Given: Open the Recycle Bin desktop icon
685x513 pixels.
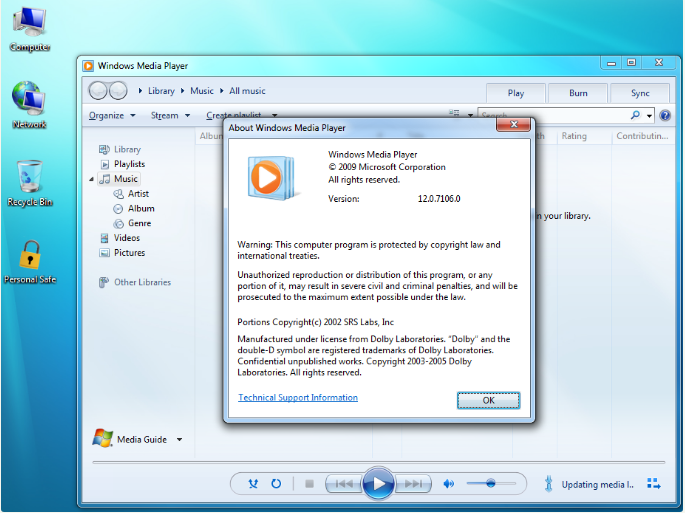Looking at the screenshot, I should [x=29, y=178].
